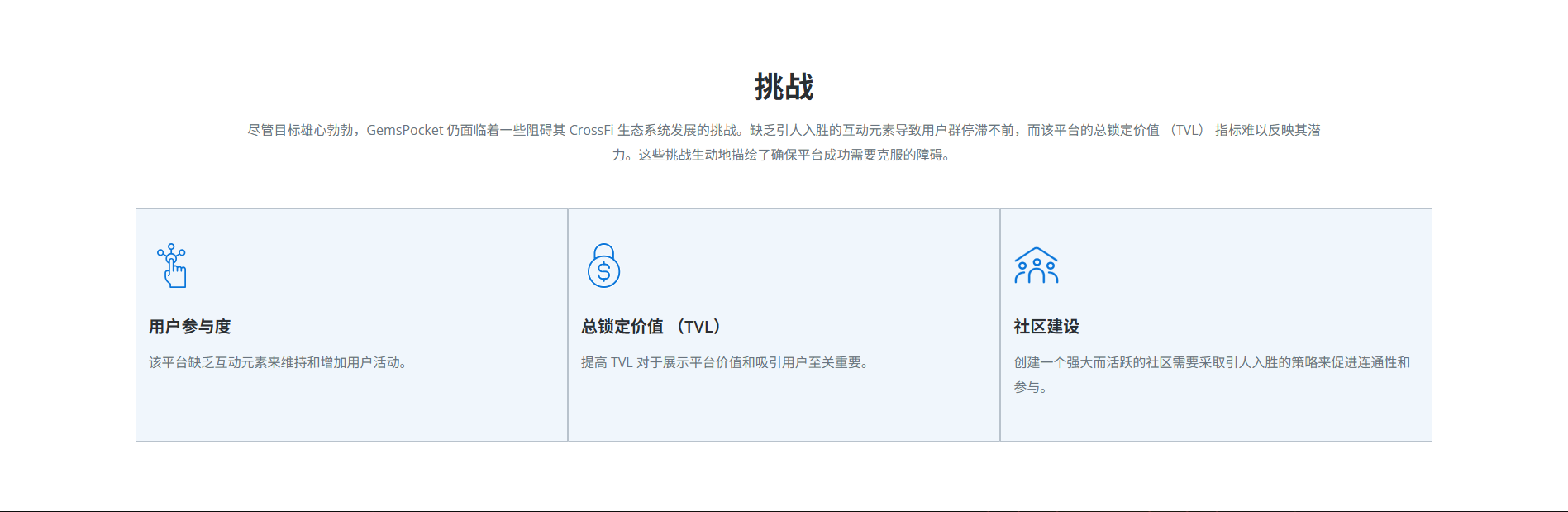Click the 挑战 main heading

coord(784,87)
